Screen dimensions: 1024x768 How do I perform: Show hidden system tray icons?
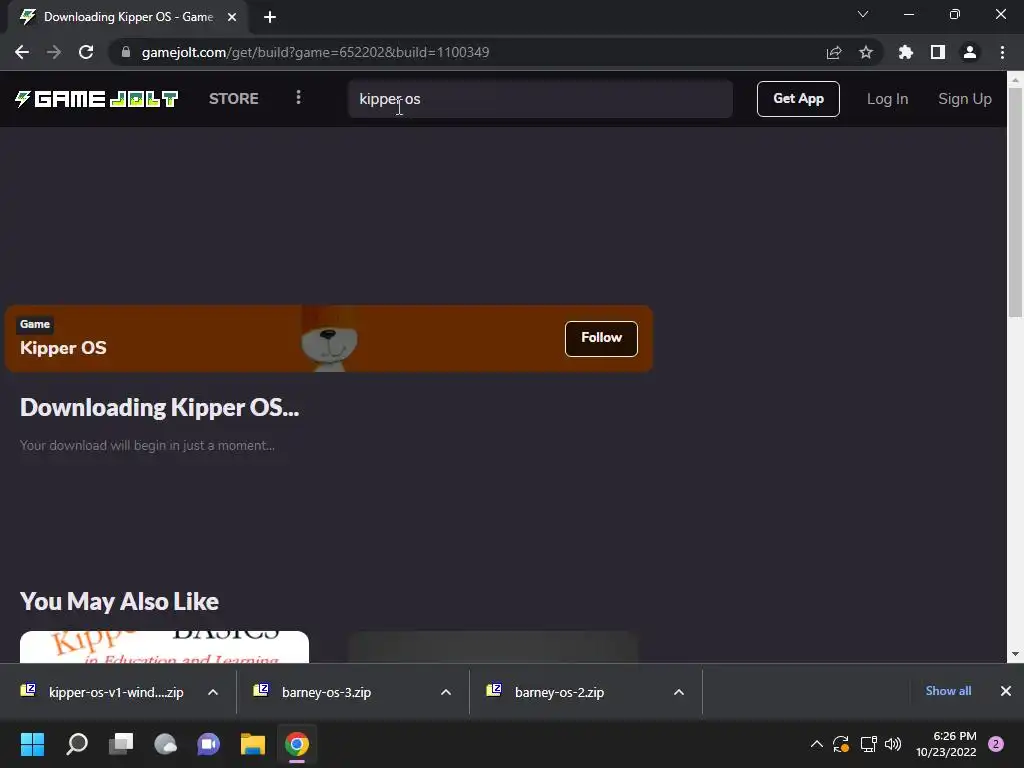[x=817, y=744]
